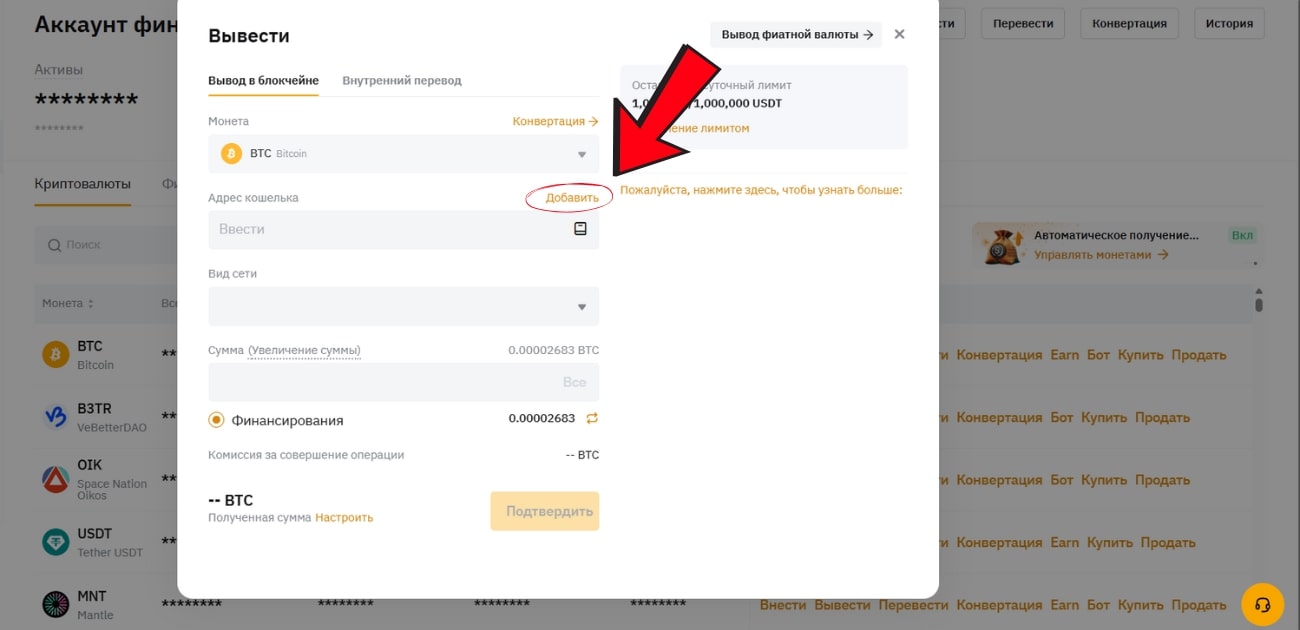Open the Криптовалюты tab
Screen dimensions: 1300x630
coord(82,184)
